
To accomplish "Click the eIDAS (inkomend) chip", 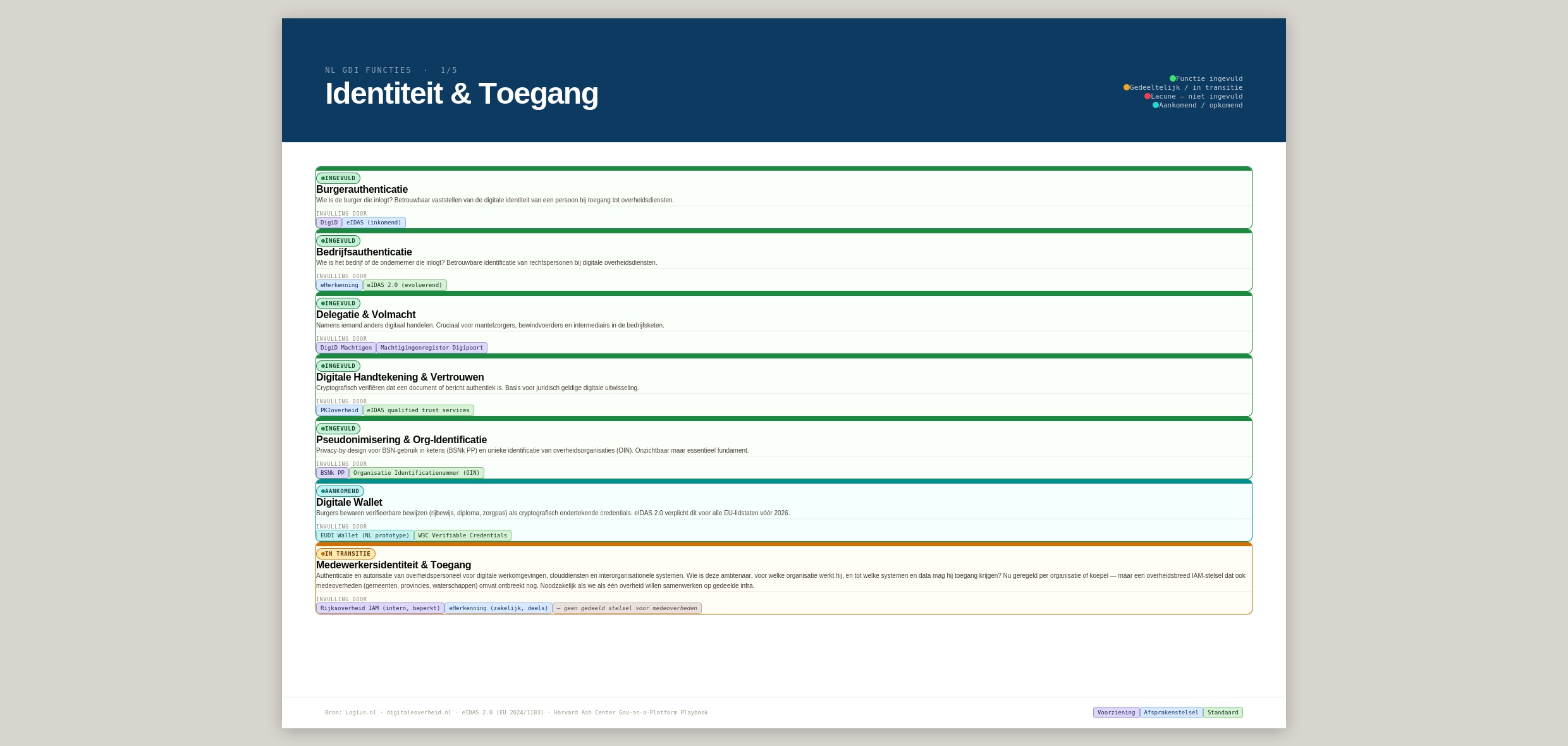I will pyautogui.click(x=374, y=223).
